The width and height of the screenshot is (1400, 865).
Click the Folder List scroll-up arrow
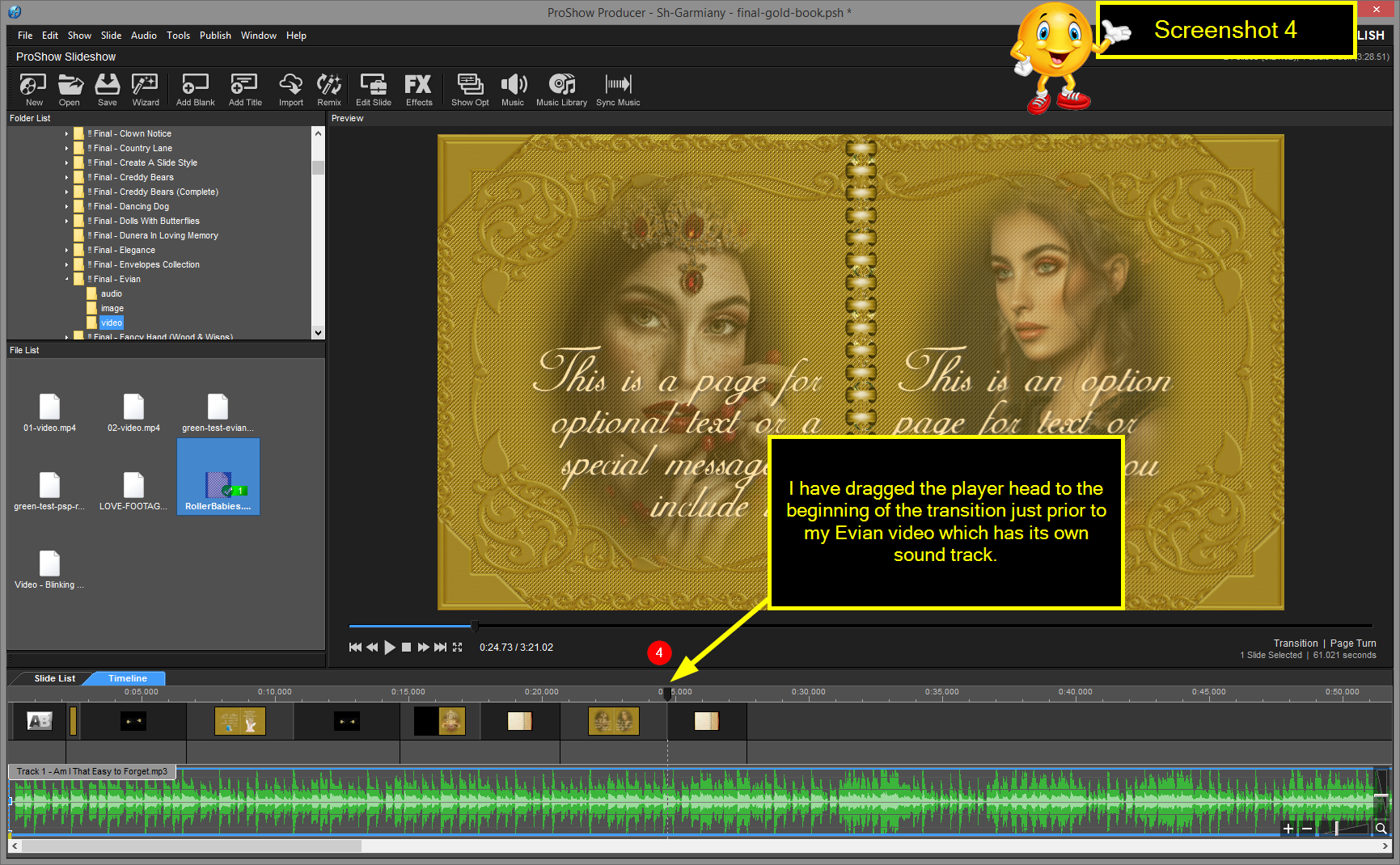(318, 133)
